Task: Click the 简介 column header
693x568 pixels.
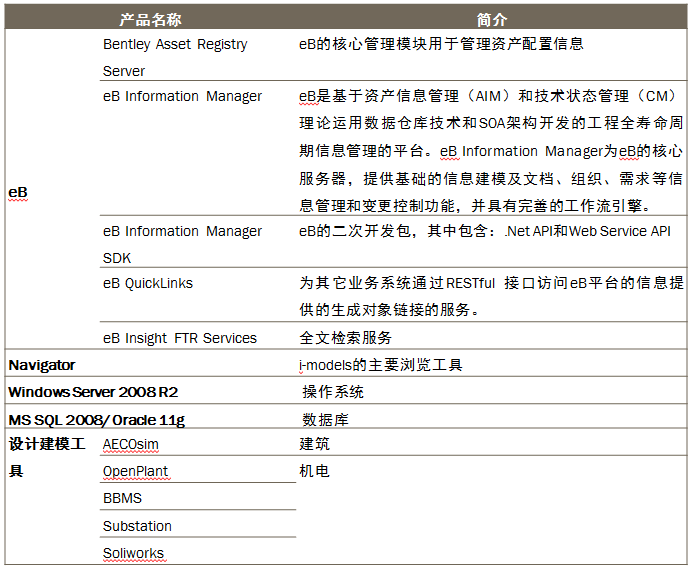Action: [x=492, y=19]
